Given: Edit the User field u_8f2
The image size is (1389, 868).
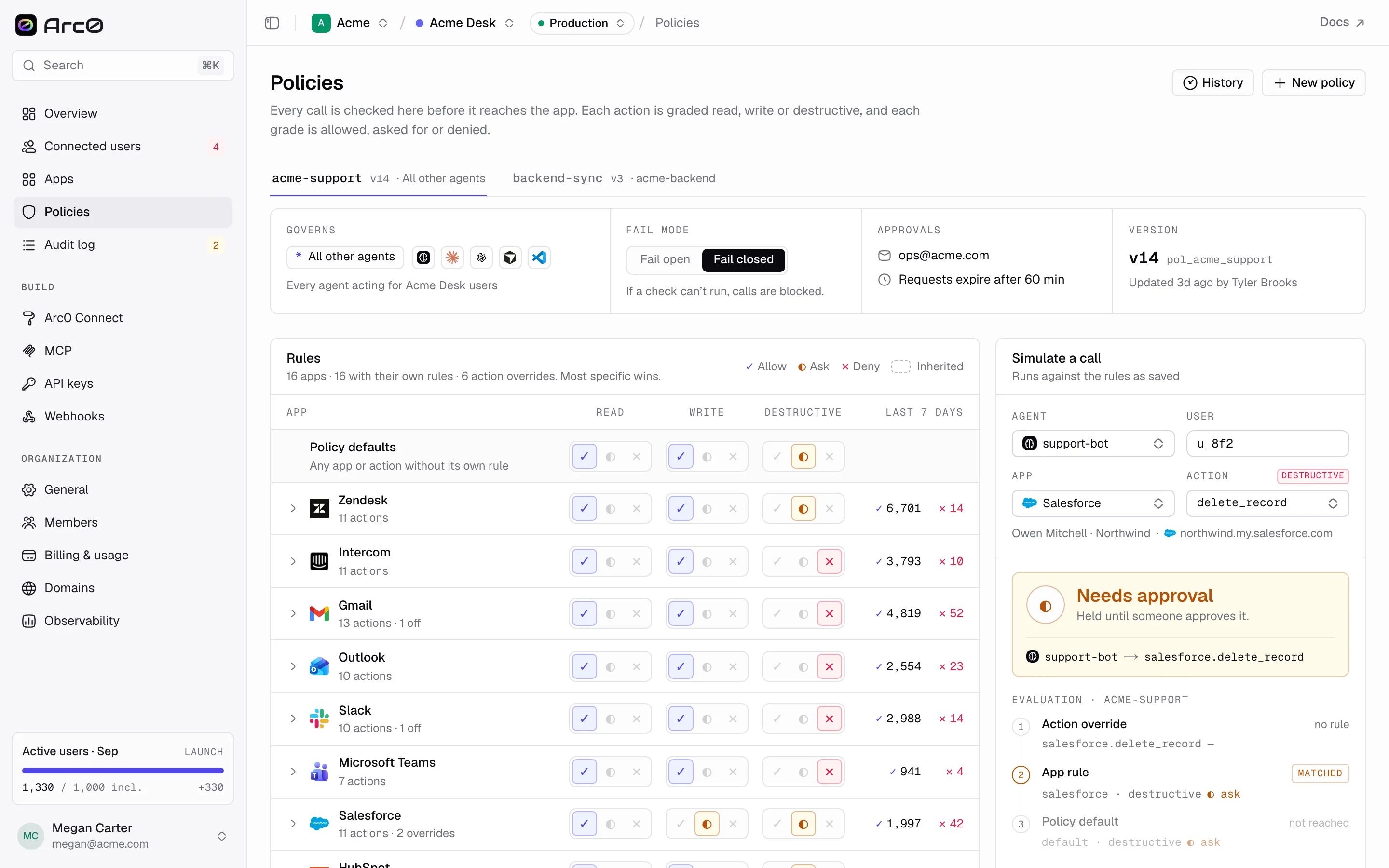Looking at the screenshot, I should pos(1267,444).
